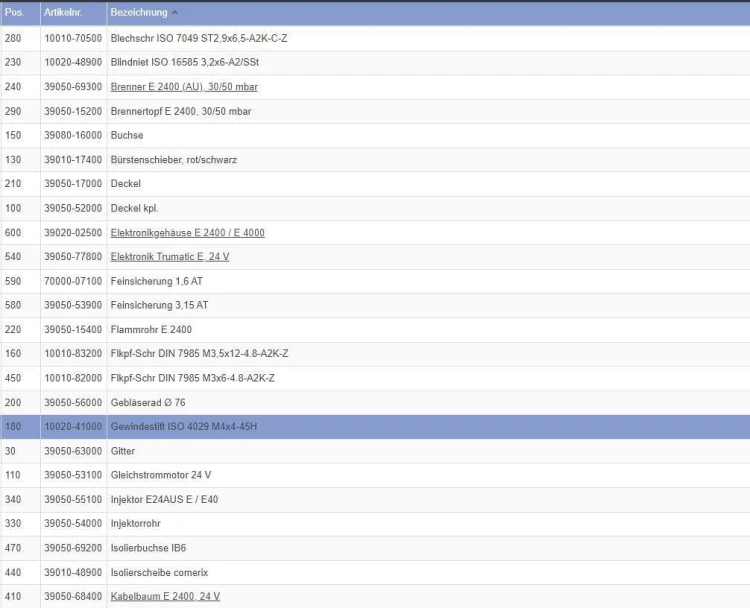
Task: Click position number 180
Action: (x=13, y=427)
